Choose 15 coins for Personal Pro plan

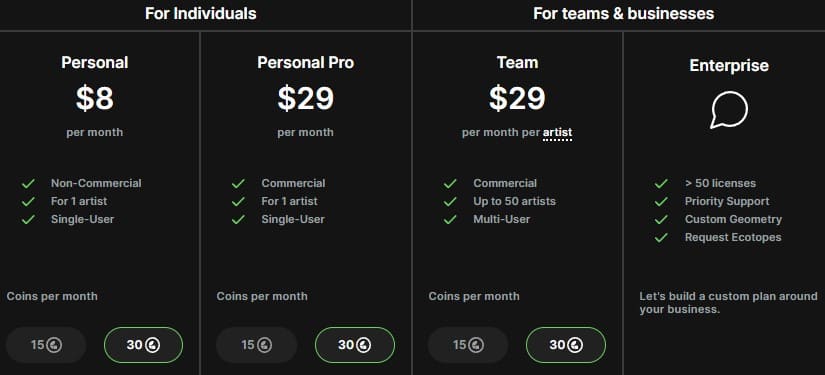pyautogui.click(x=257, y=345)
